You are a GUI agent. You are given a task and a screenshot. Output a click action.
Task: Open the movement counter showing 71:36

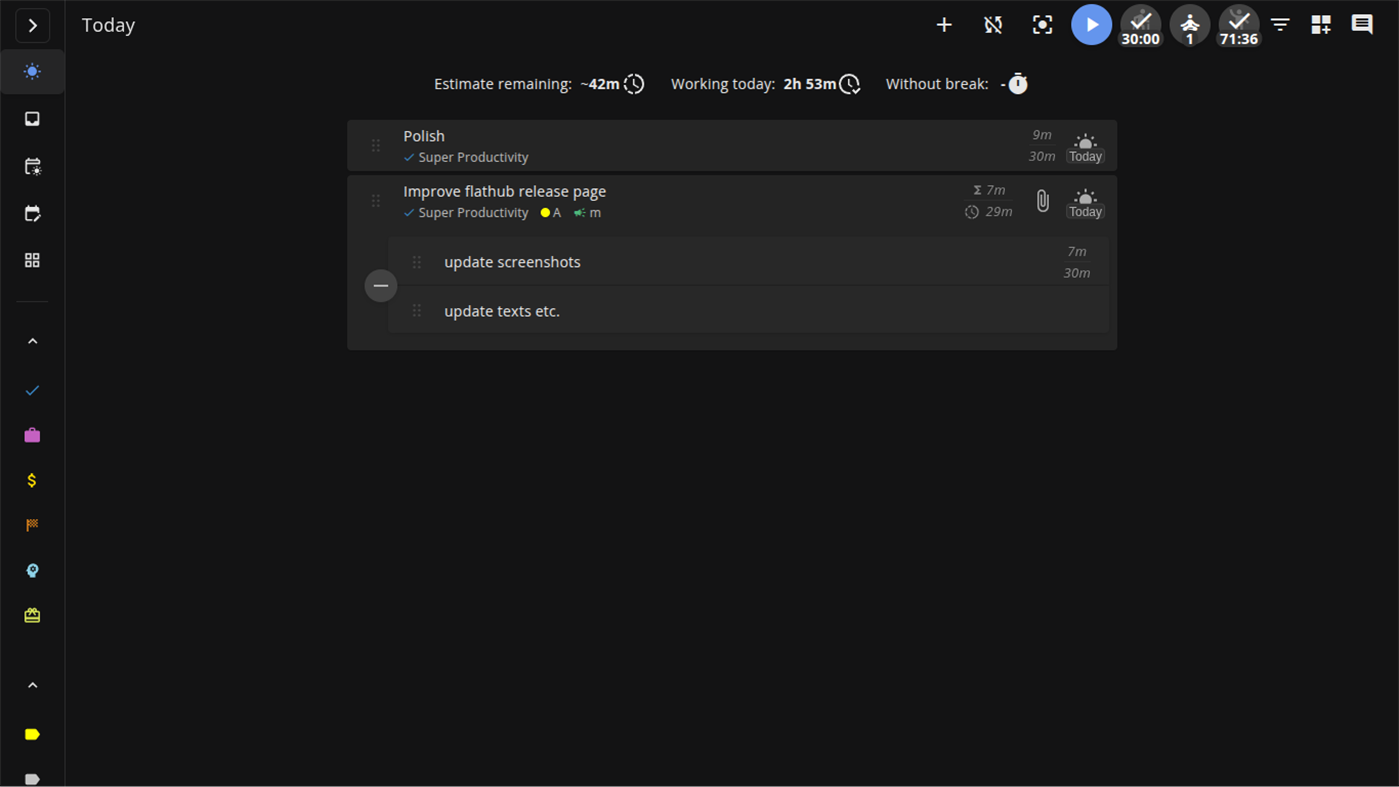(1238, 24)
